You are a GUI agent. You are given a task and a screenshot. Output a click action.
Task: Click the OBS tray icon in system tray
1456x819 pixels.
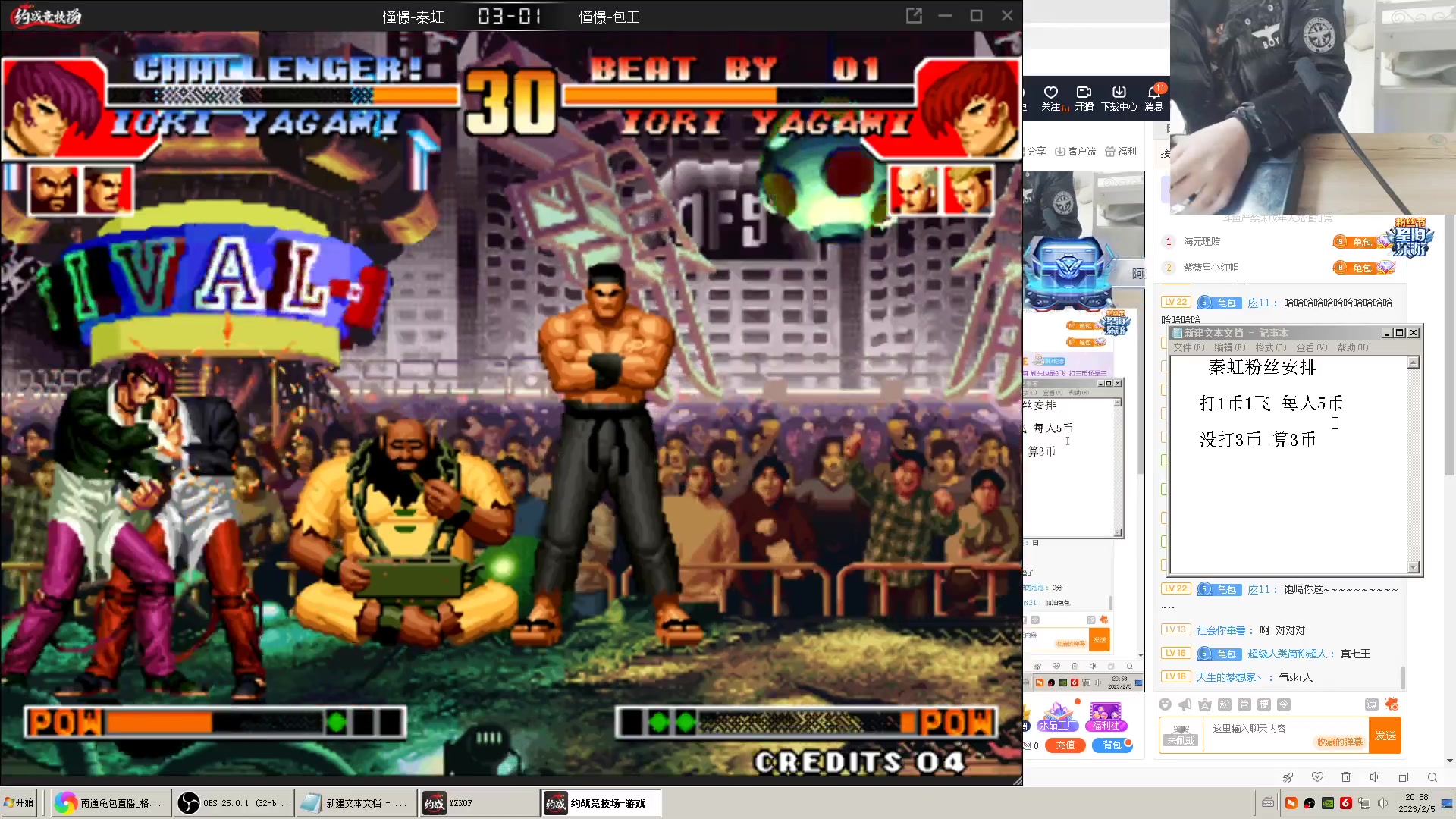click(1310, 803)
